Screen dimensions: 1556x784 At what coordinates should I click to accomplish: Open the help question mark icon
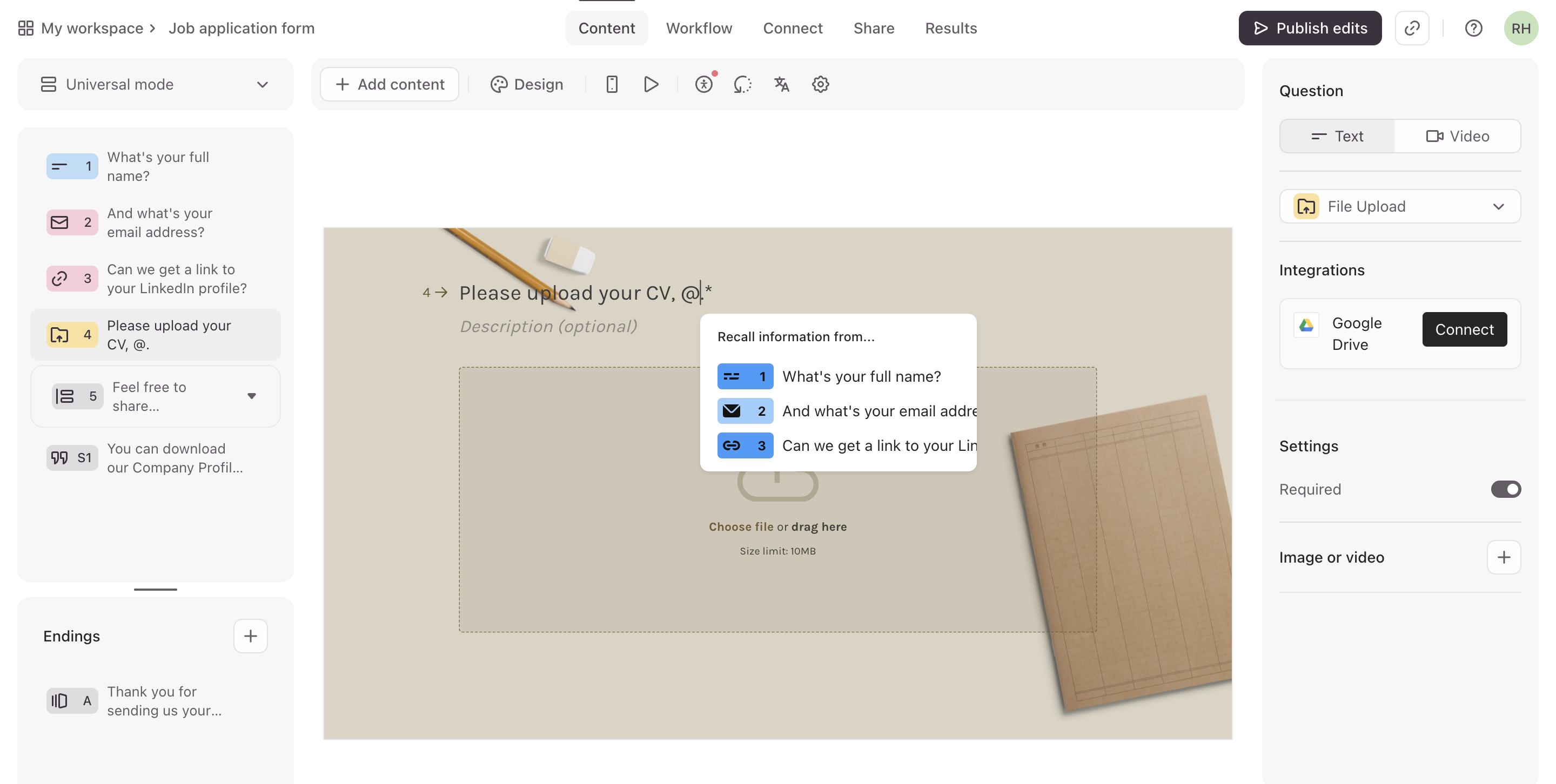tap(1473, 29)
